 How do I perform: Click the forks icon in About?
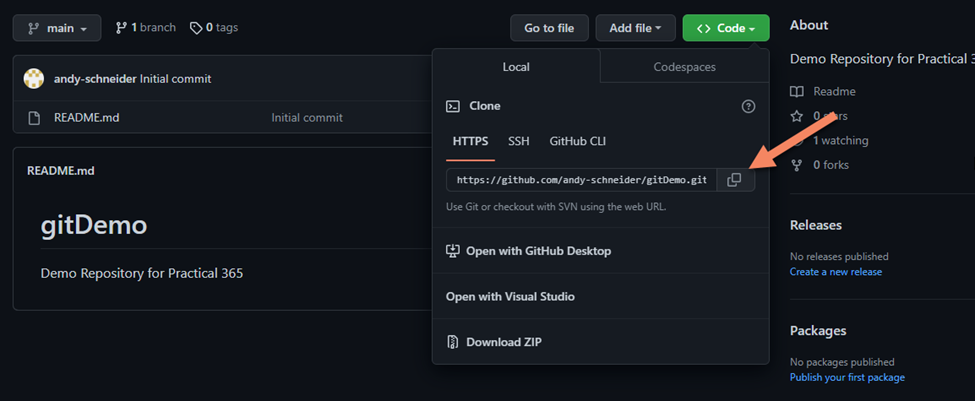click(797, 165)
